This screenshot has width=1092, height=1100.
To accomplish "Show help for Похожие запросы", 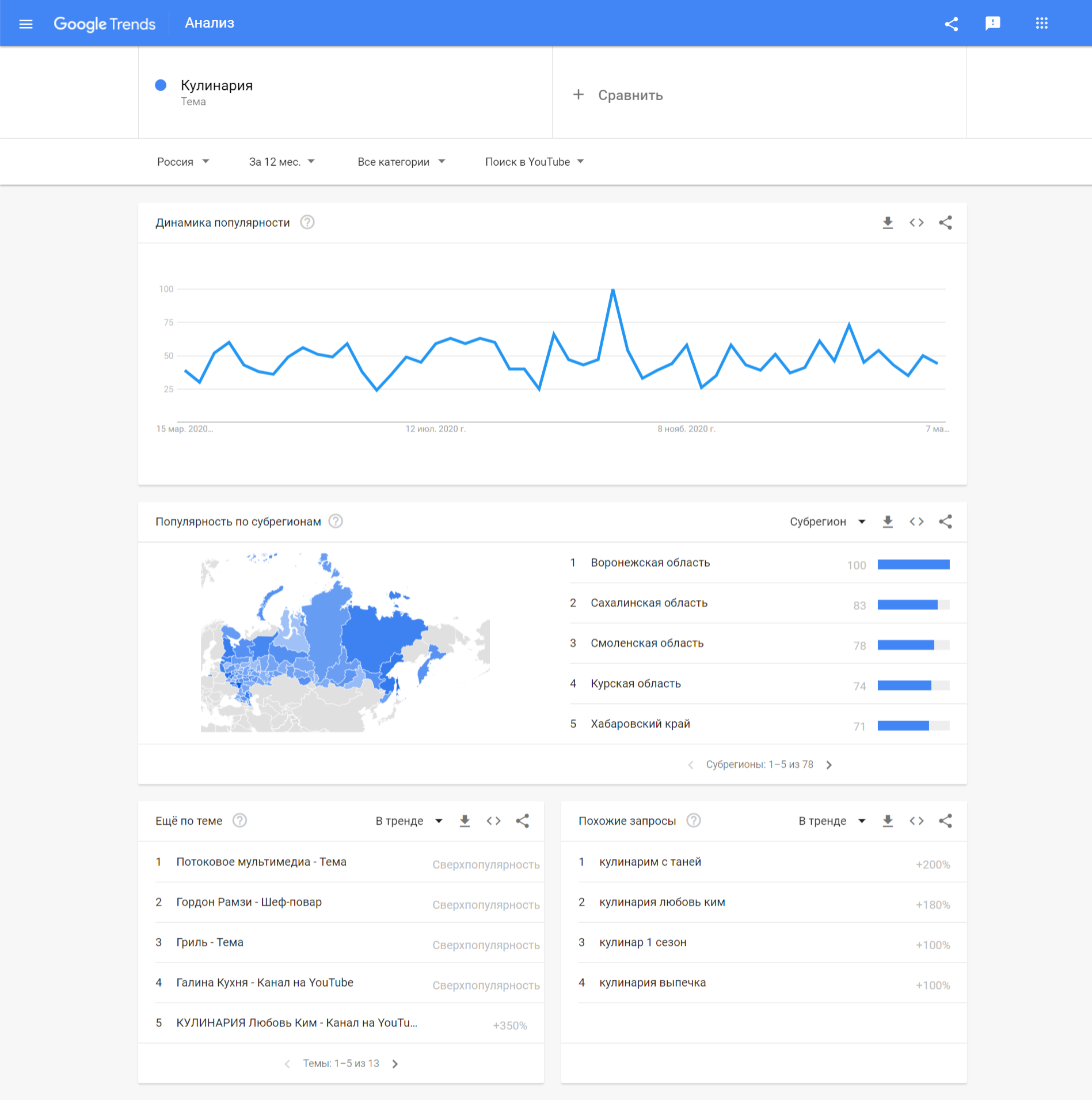I will coord(694,820).
